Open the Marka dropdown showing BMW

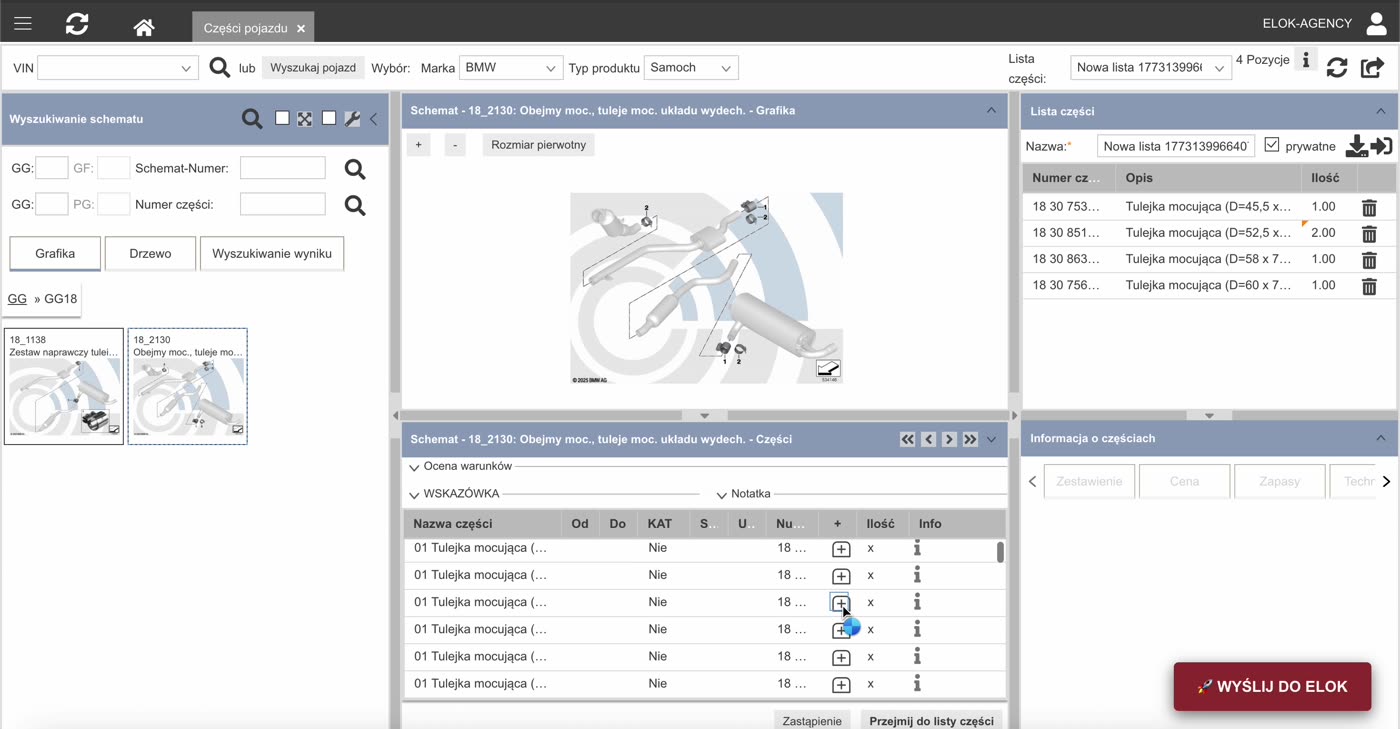(510, 68)
